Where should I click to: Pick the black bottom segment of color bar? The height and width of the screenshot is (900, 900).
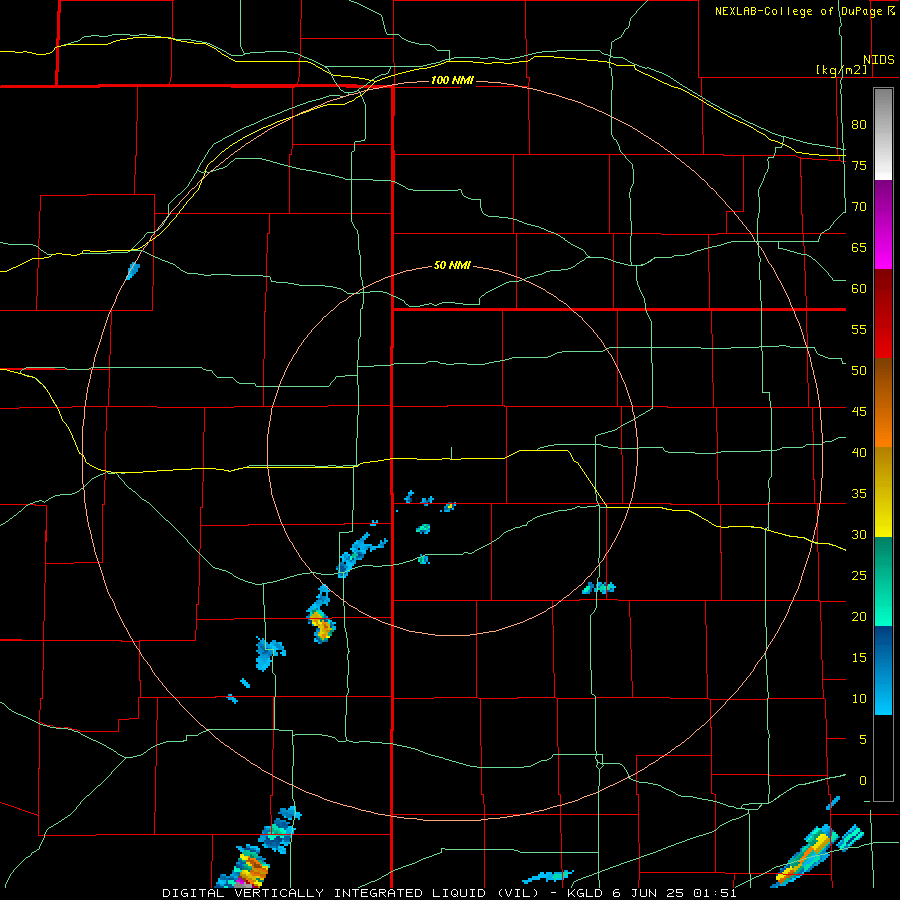[883, 758]
